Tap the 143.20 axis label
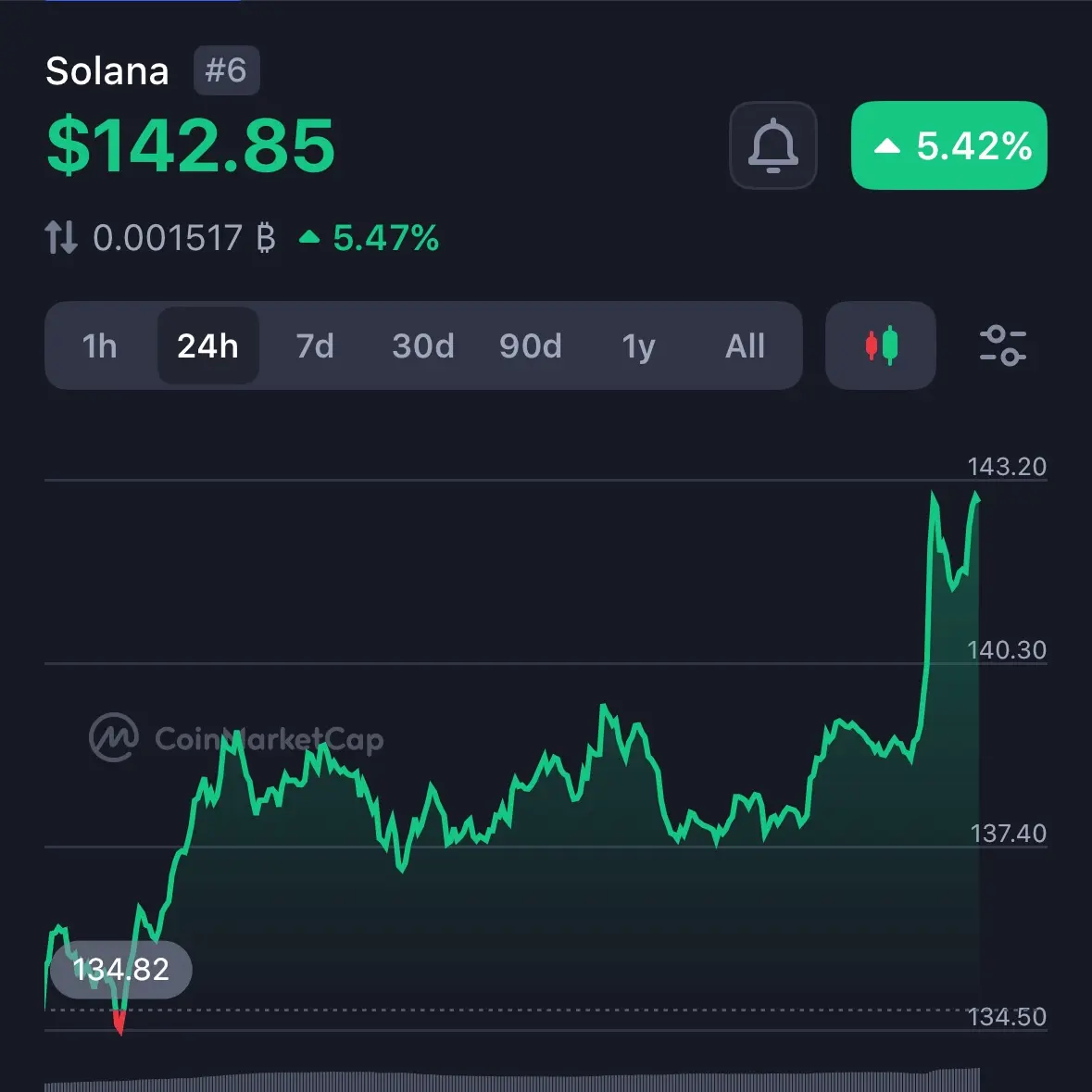Image resolution: width=1092 pixels, height=1092 pixels. (x=1007, y=467)
